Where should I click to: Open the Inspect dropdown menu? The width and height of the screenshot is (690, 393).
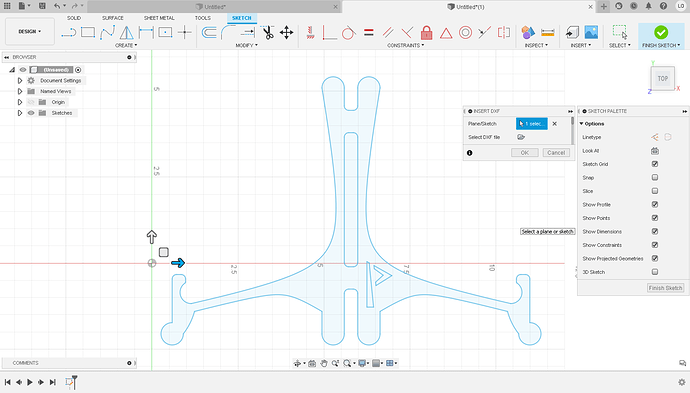point(536,45)
